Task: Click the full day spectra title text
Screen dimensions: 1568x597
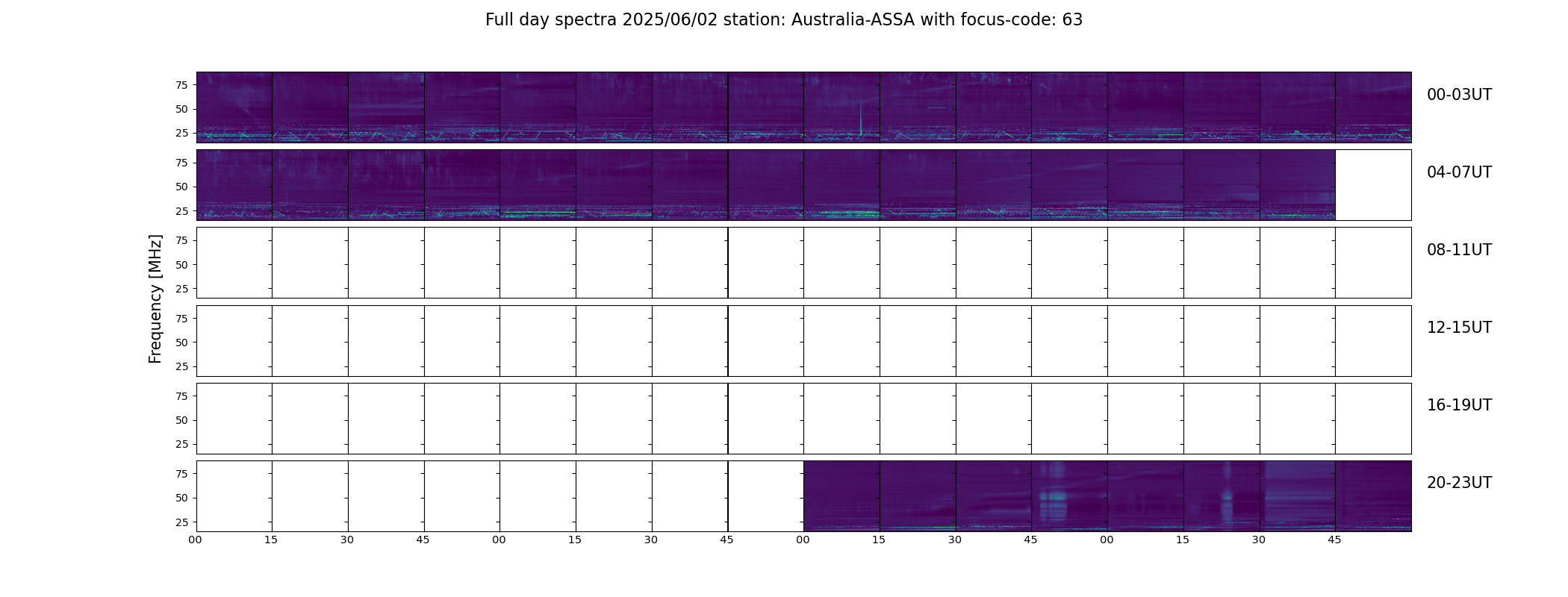Action: pyautogui.click(x=784, y=20)
